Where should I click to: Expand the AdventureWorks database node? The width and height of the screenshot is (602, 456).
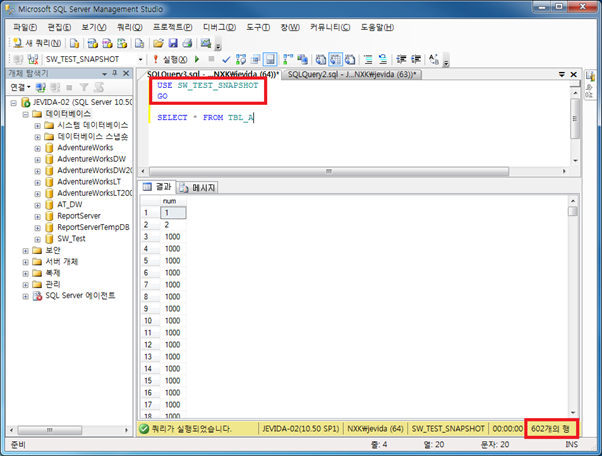point(37,149)
